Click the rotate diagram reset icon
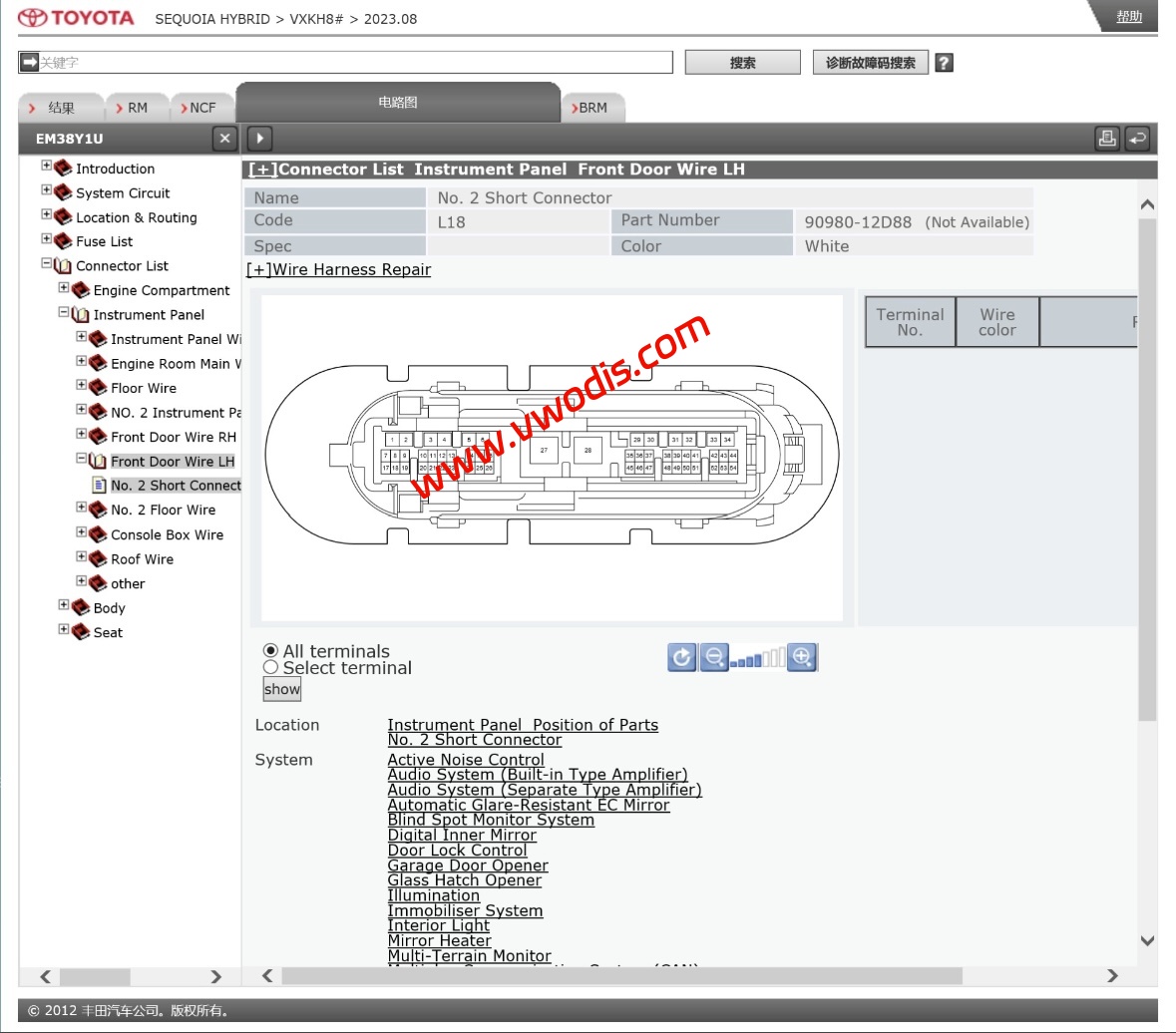 coord(682,657)
